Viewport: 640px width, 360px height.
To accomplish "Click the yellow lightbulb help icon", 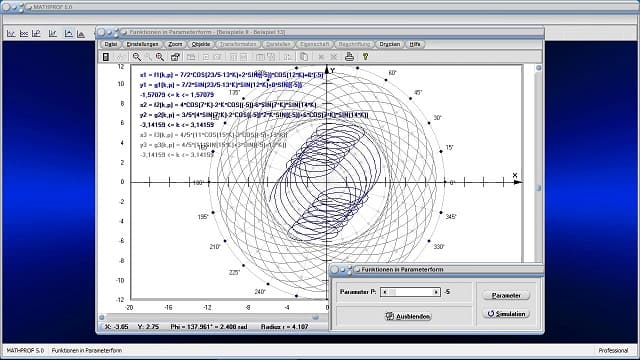I will pos(365,57).
